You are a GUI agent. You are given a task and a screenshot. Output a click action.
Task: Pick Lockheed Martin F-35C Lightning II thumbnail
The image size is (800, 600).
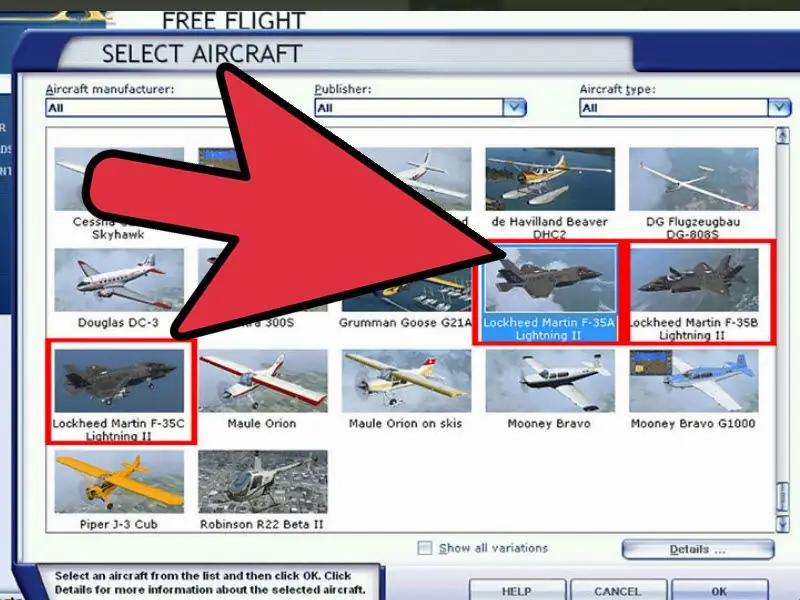coord(119,381)
